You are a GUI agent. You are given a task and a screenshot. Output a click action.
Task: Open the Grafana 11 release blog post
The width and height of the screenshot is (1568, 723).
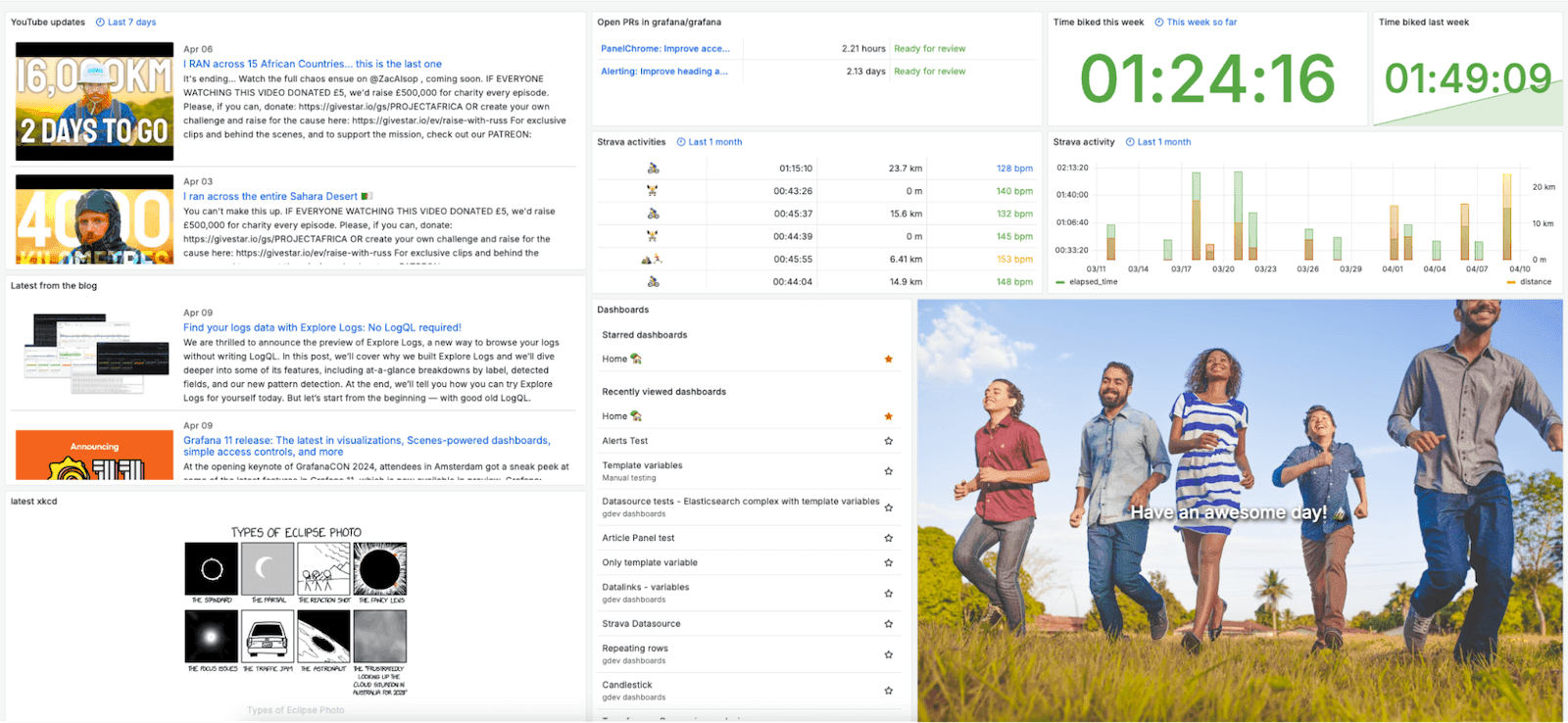pyautogui.click(x=367, y=446)
